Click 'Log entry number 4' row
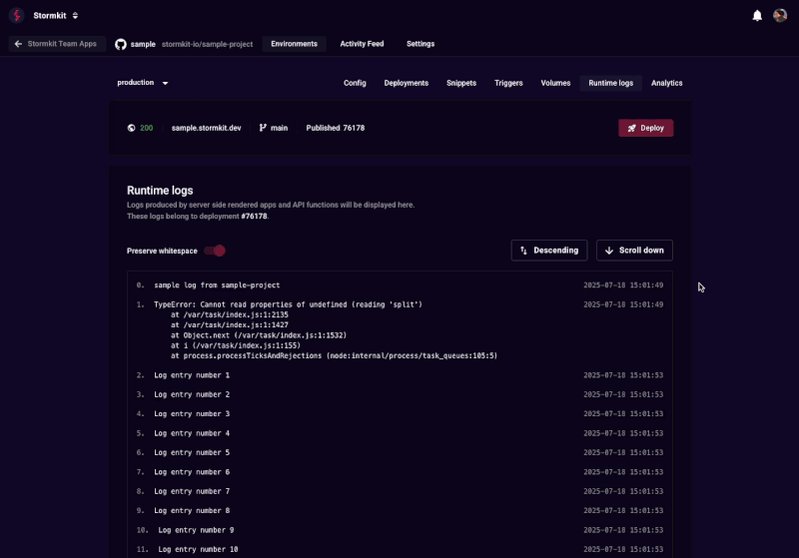 (x=400, y=433)
